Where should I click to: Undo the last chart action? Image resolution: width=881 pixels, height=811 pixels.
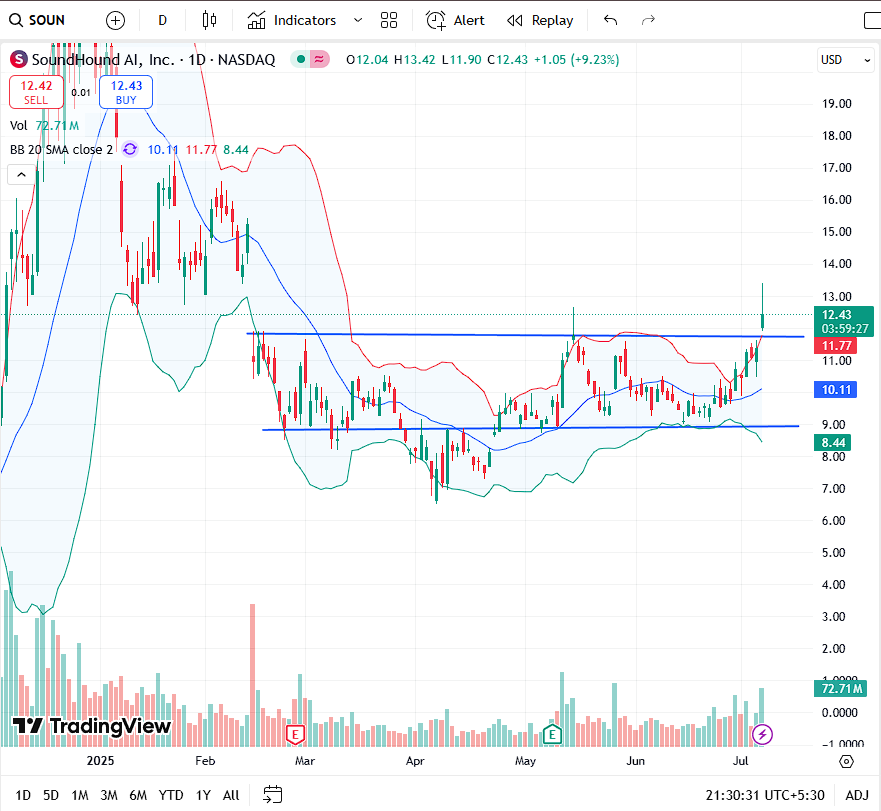[x=610, y=20]
